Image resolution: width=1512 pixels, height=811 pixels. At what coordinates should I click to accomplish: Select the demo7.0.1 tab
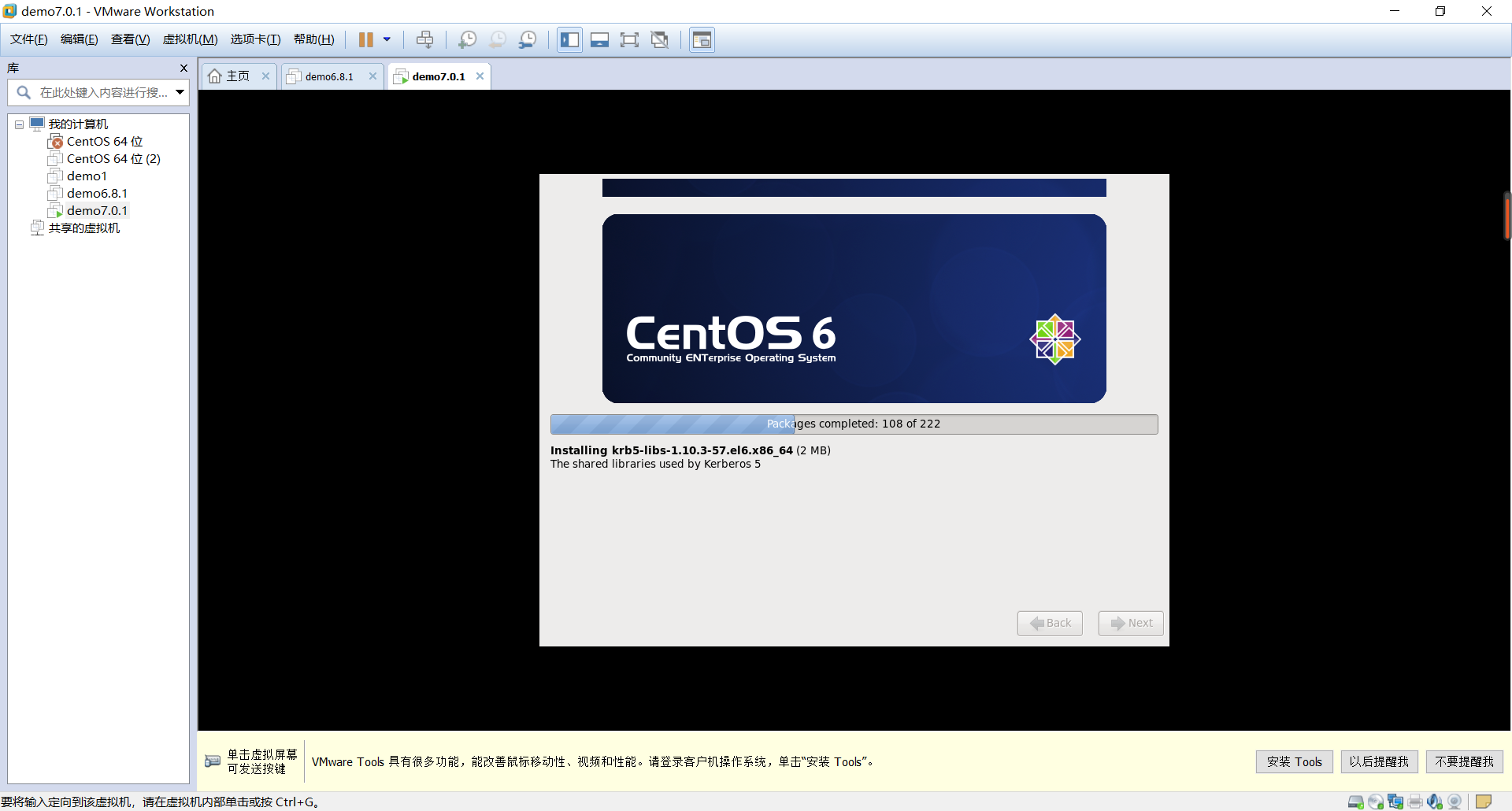click(439, 76)
